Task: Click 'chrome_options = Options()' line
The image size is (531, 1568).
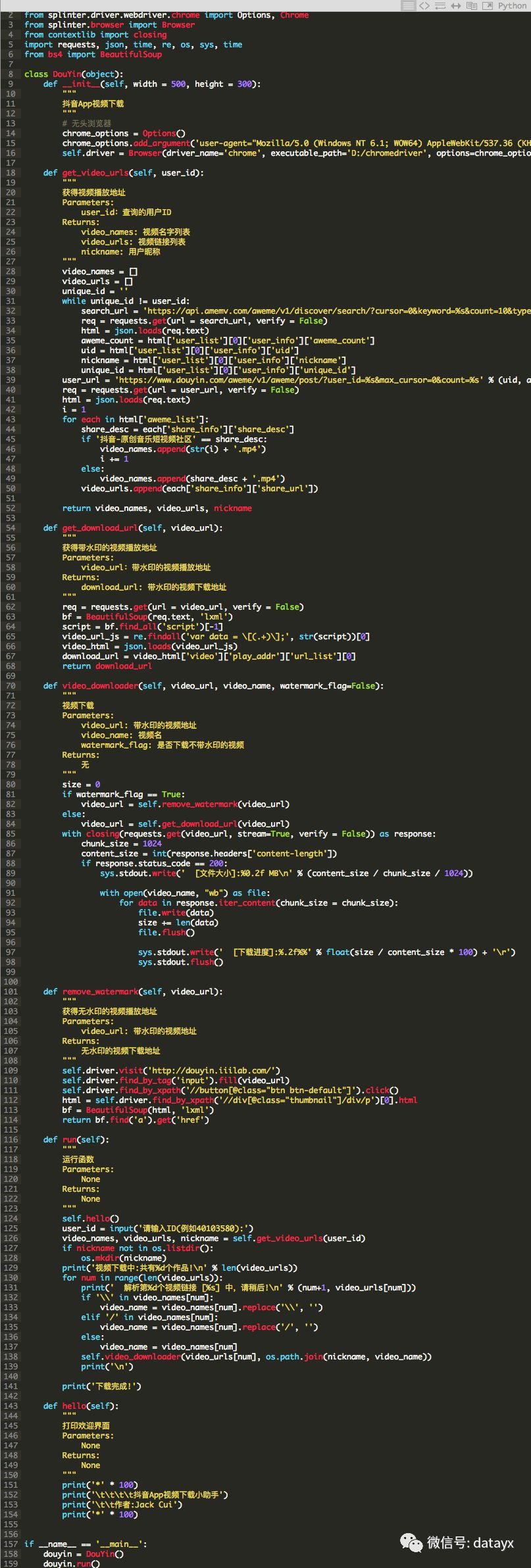Action: click(x=124, y=134)
